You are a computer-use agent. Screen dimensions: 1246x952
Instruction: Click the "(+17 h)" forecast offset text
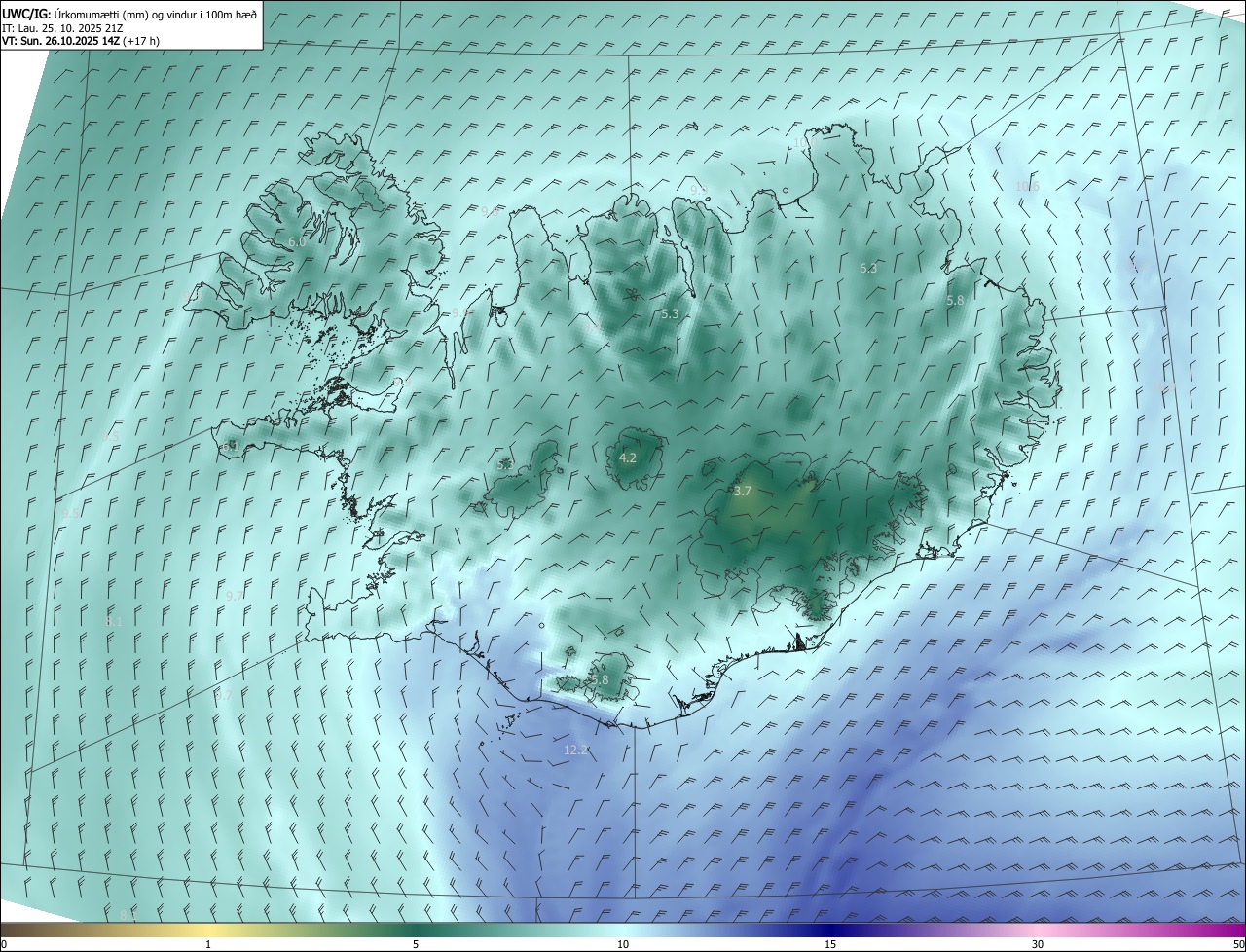(142, 41)
